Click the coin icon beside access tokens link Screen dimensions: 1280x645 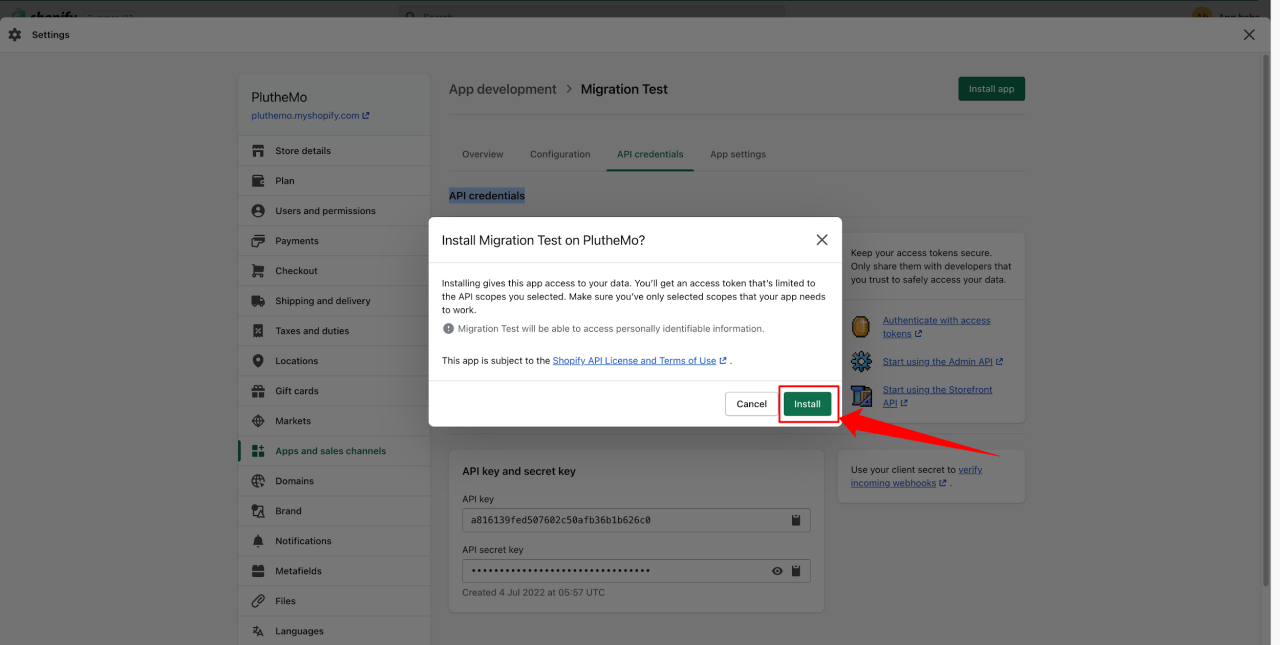point(861,327)
